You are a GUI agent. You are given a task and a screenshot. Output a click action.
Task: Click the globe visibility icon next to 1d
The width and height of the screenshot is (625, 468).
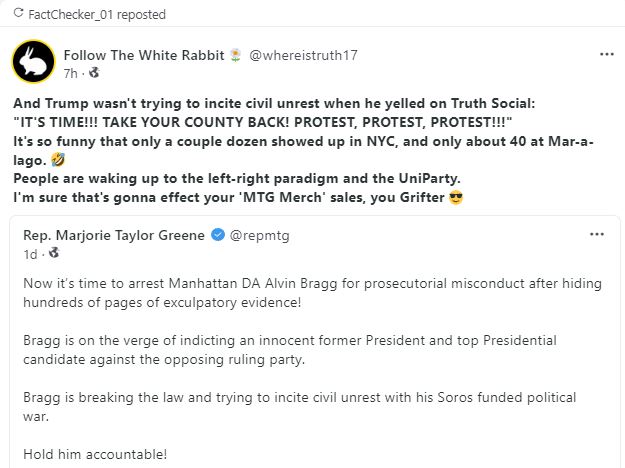(54, 253)
